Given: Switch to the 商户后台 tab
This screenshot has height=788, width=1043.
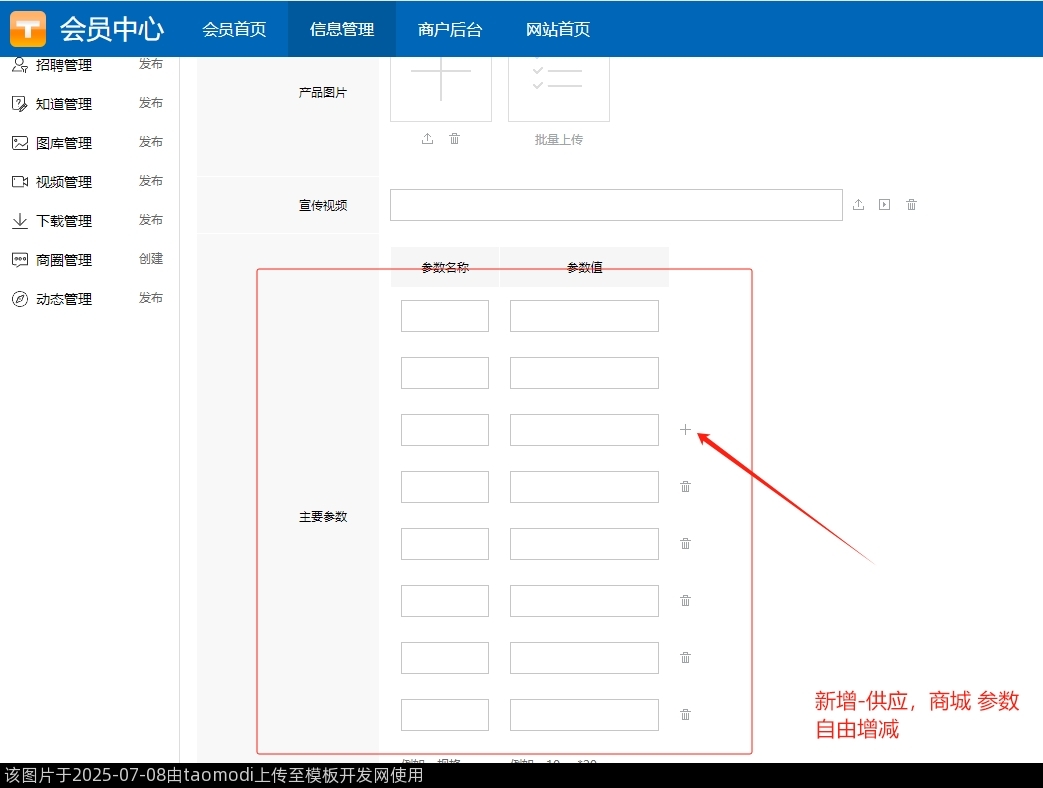Looking at the screenshot, I should pos(450,29).
